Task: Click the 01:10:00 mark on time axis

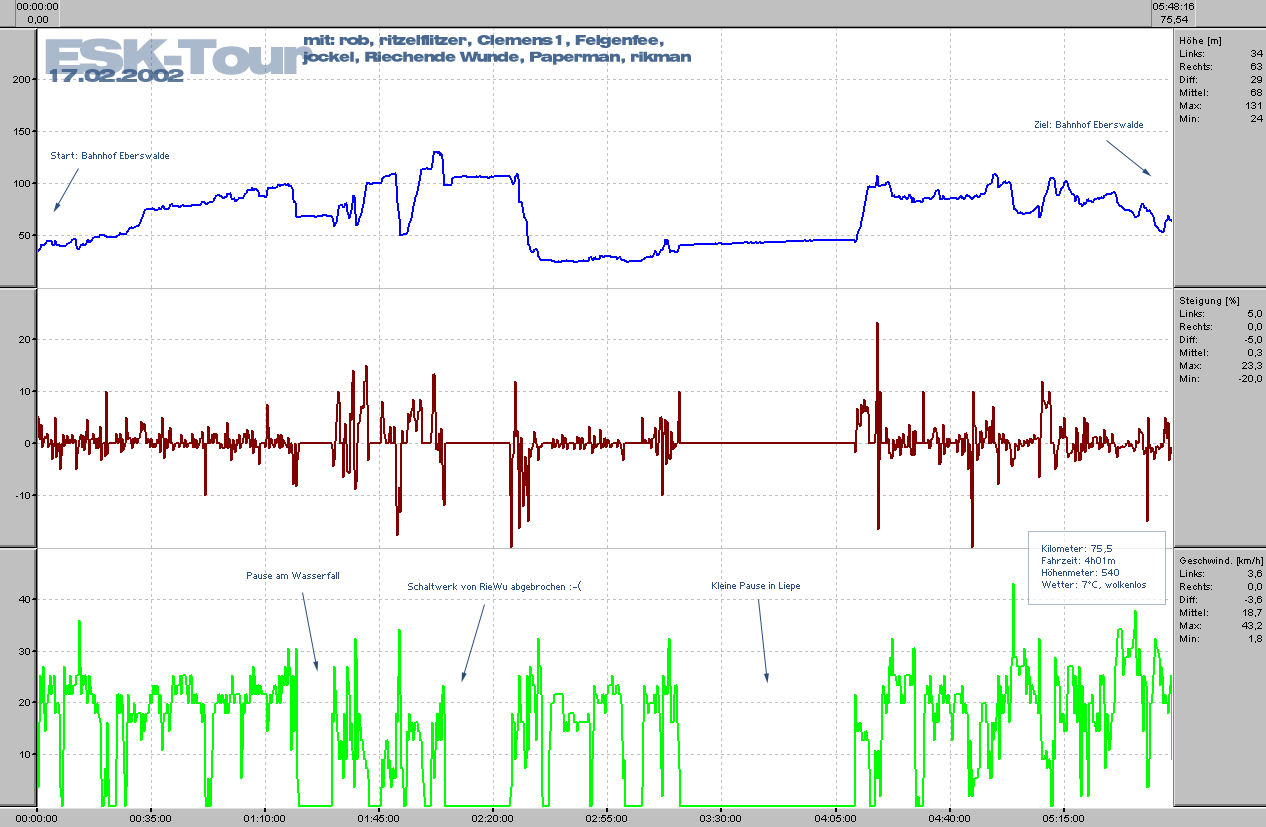Action: (265, 818)
